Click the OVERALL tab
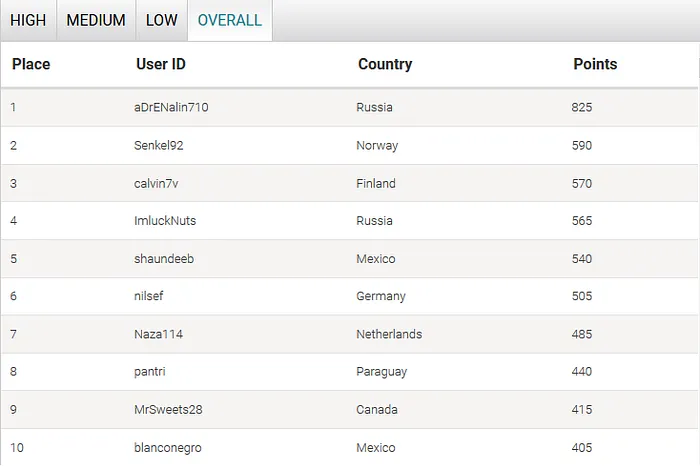Screen dimensions: 700x466 coord(230,20)
